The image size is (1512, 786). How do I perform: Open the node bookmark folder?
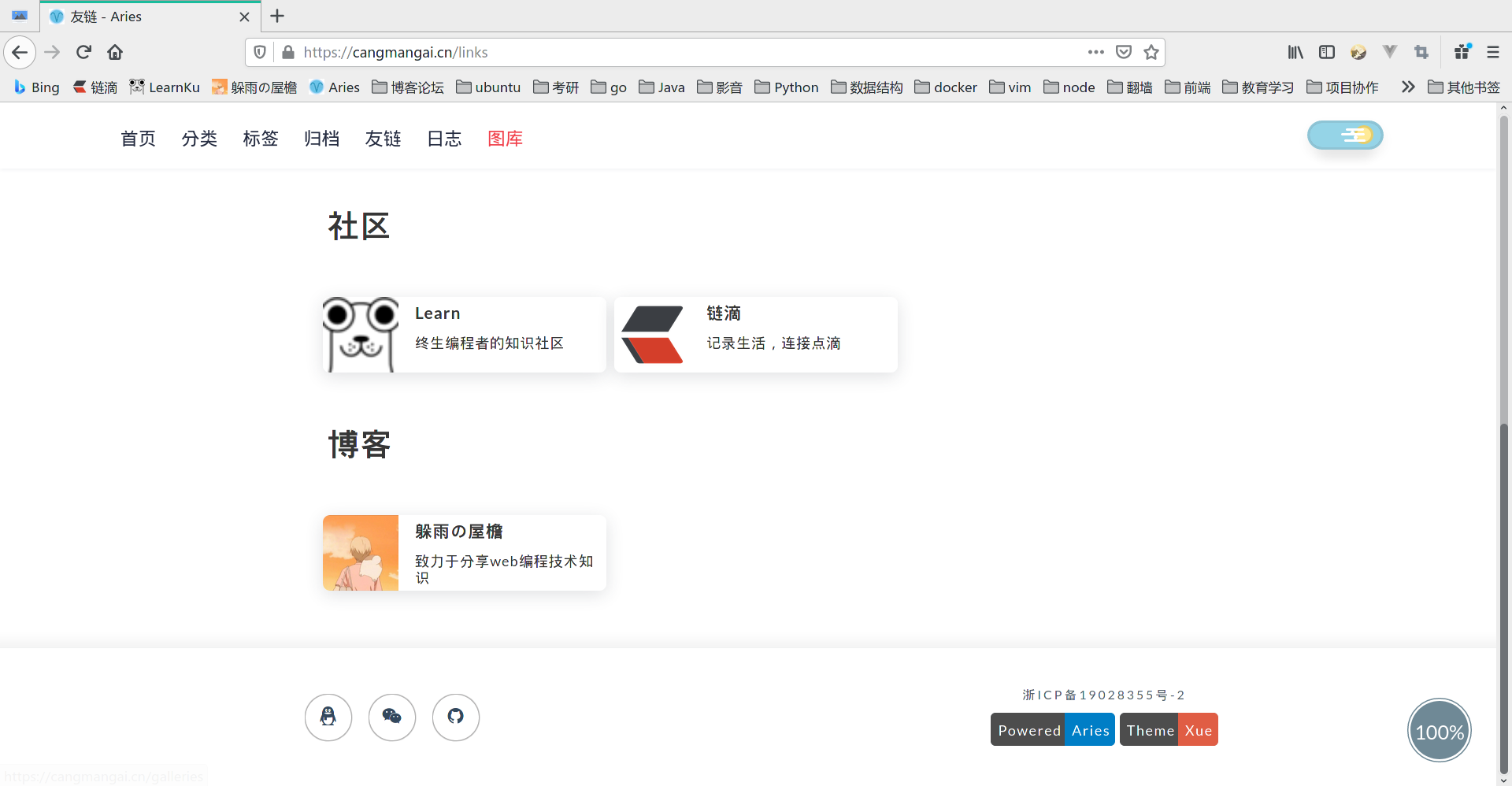pos(1069,87)
